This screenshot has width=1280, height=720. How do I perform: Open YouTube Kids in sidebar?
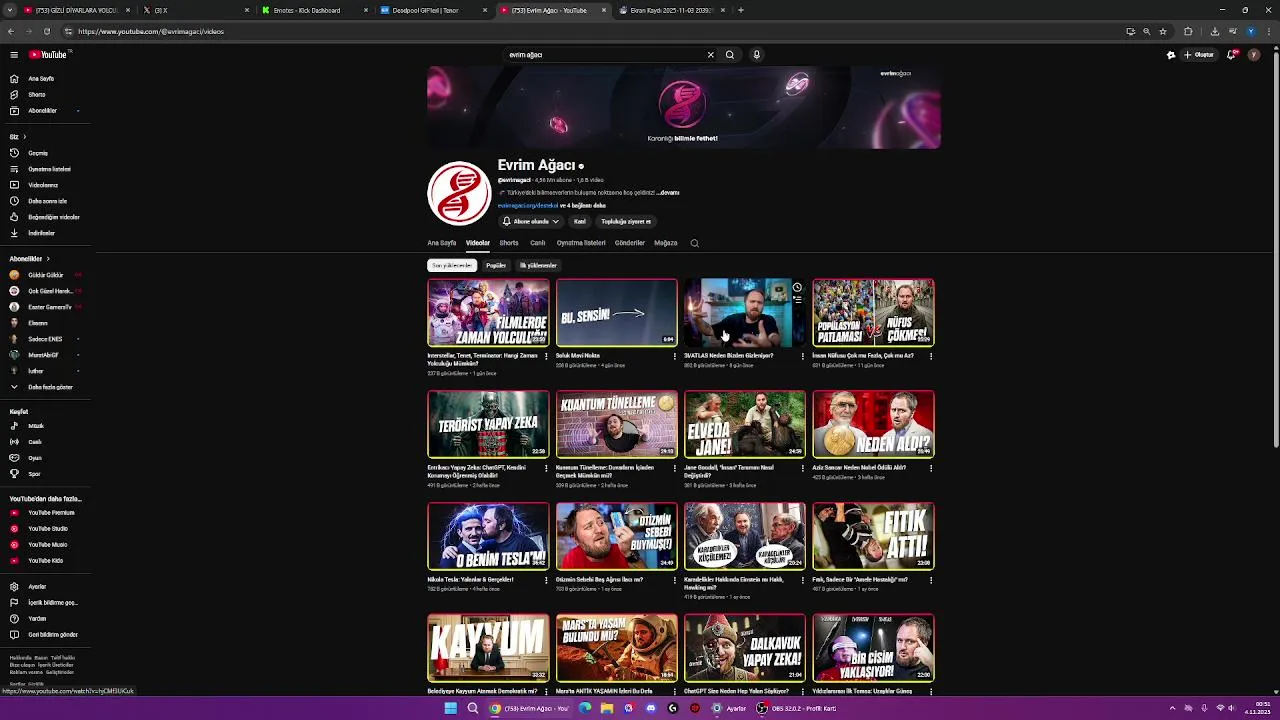point(45,561)
